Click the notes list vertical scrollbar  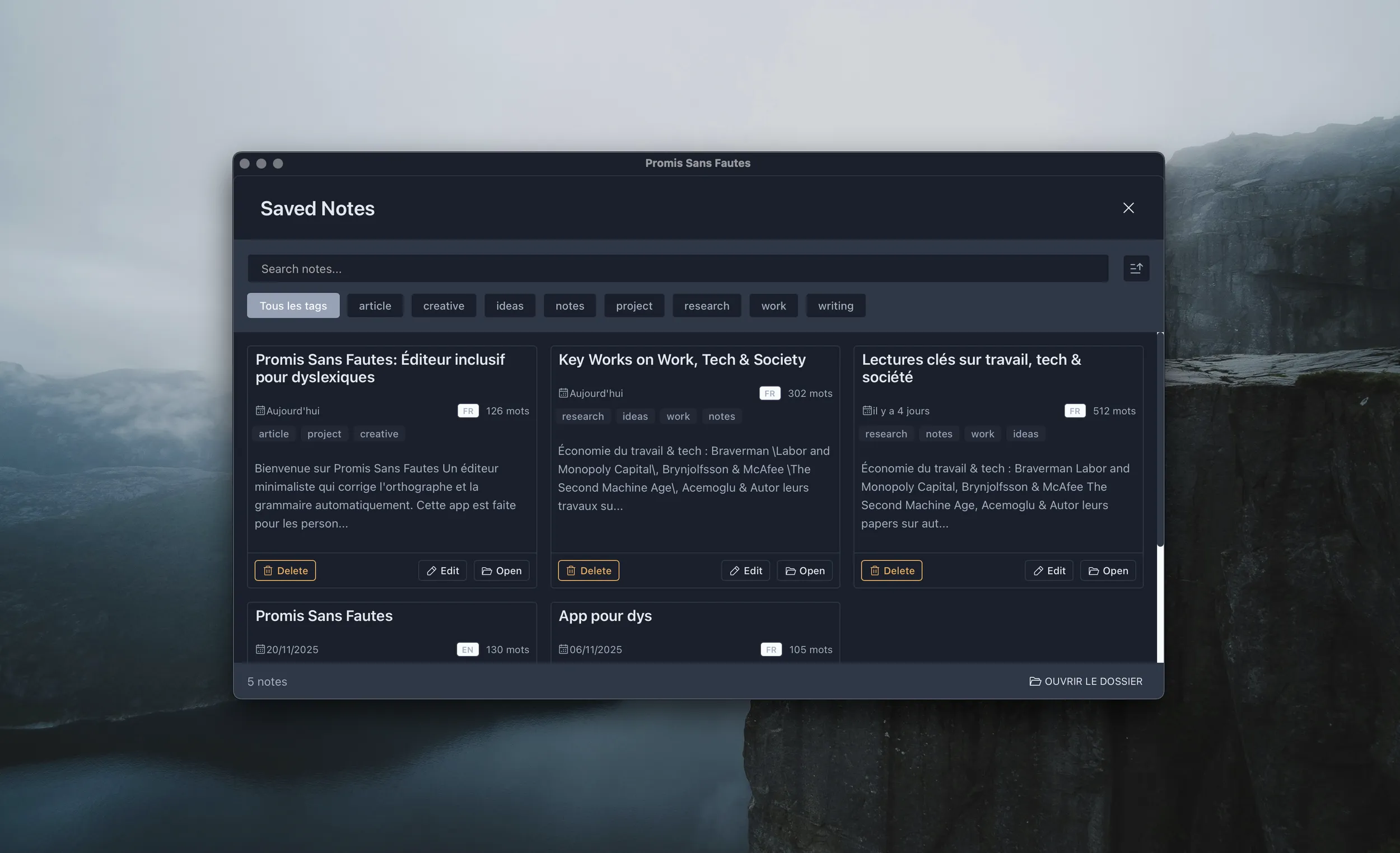pyautogui.click(x=1160, y=440)
